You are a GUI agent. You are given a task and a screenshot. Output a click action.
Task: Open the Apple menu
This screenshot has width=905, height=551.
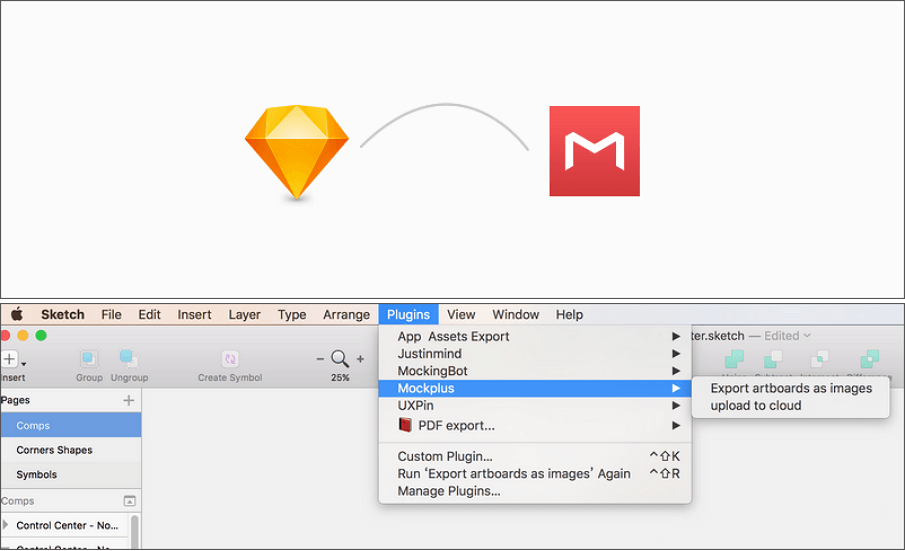pyautogui.click(x=17, y=314)
